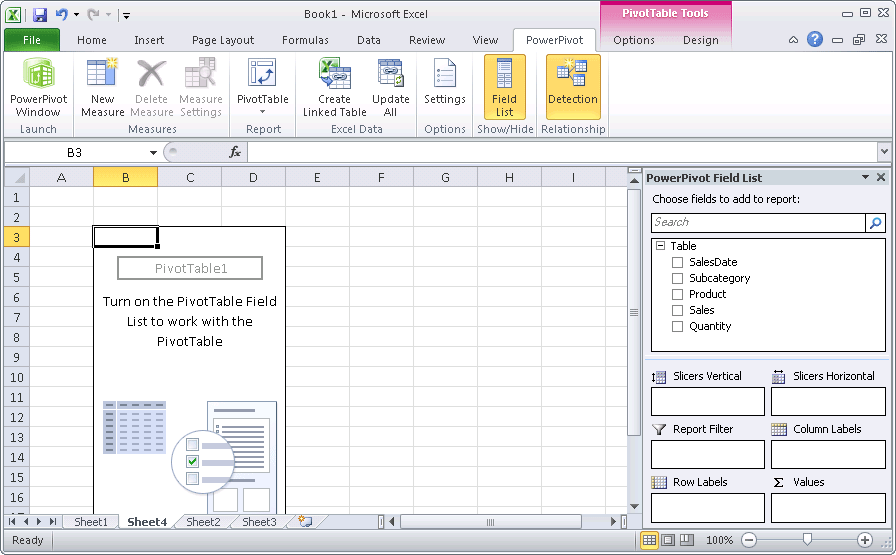Create a New Measure
The image size is (896, 555).
tap(102, 87)
